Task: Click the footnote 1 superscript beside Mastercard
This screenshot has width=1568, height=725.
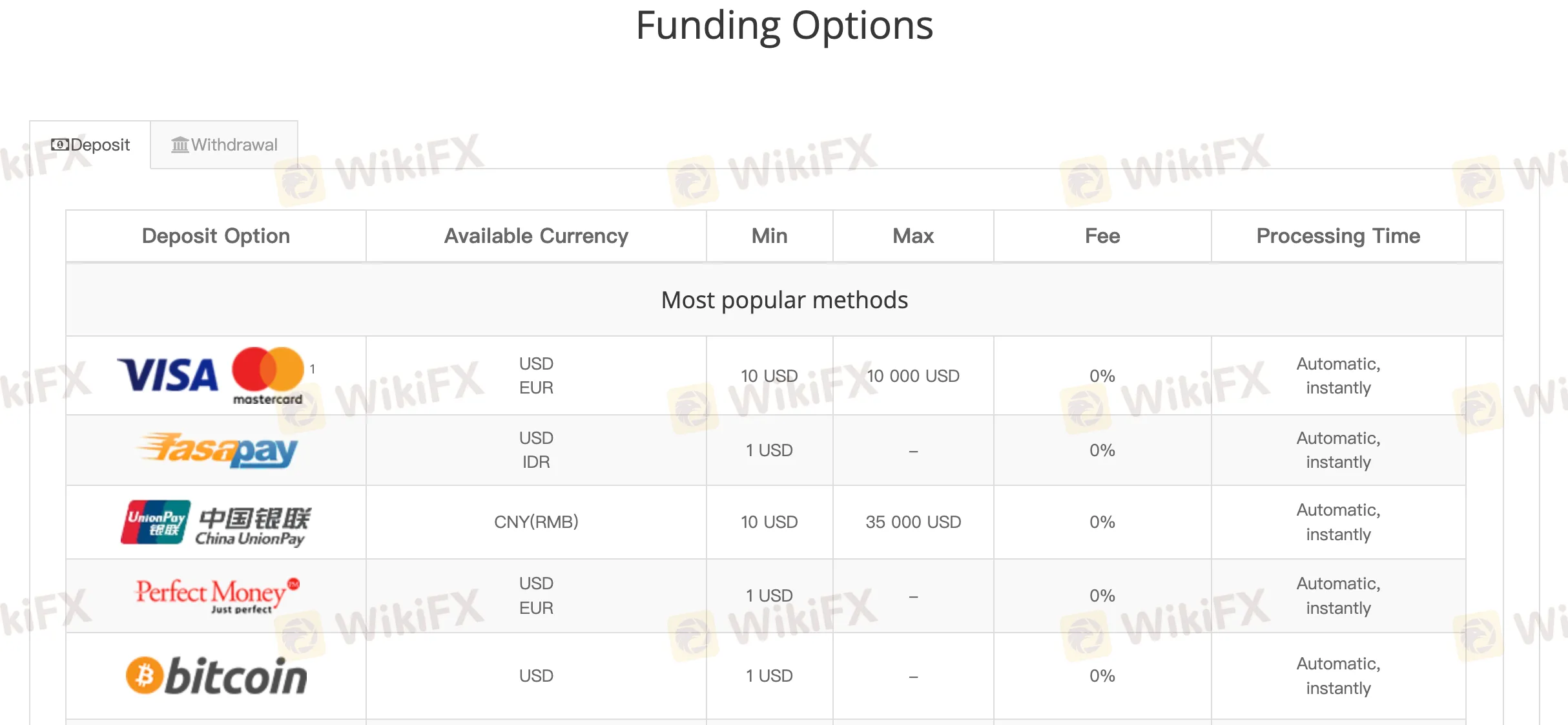Action: tap(313, 369)
